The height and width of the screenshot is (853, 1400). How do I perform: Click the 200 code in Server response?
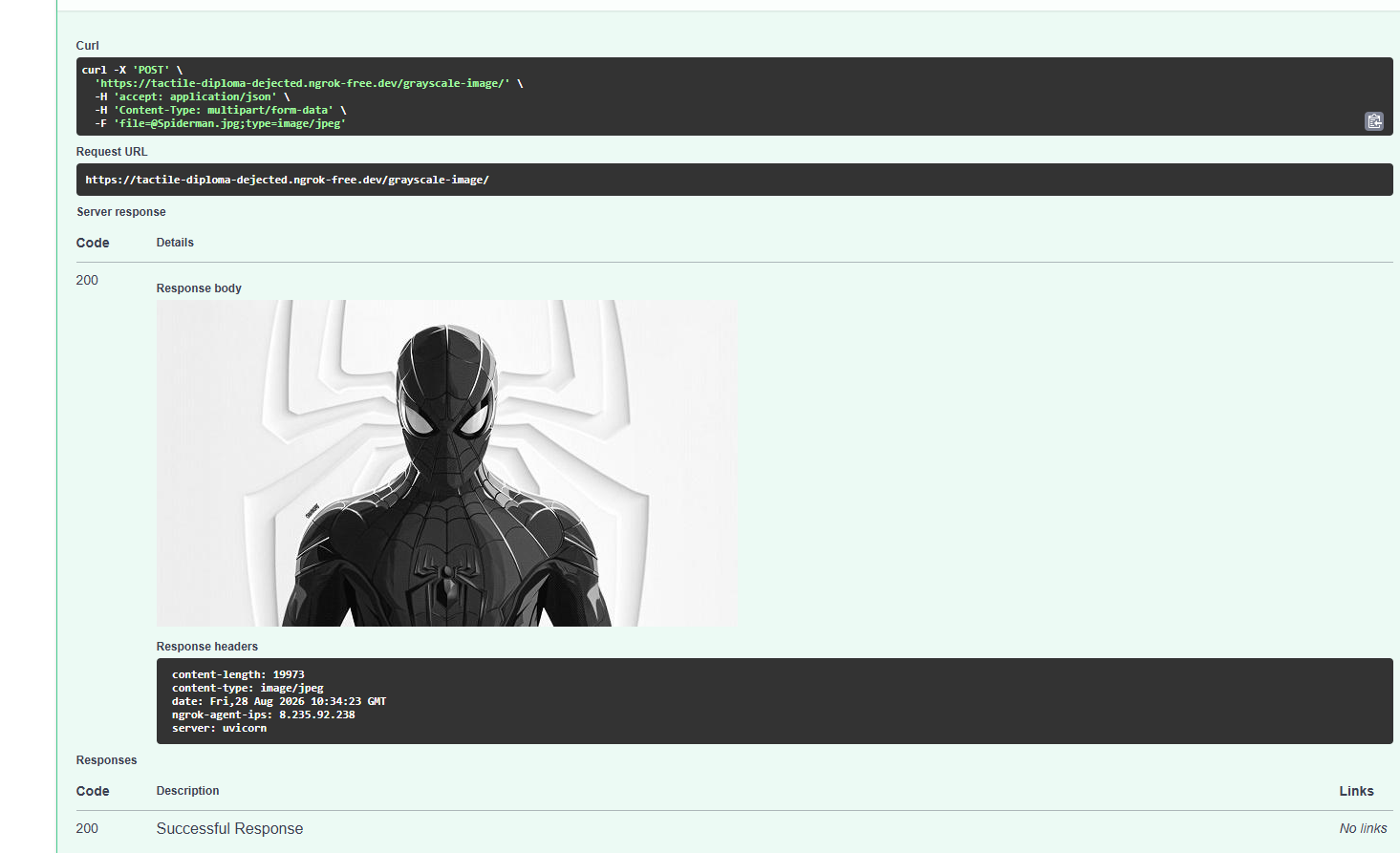click(87, 280)
